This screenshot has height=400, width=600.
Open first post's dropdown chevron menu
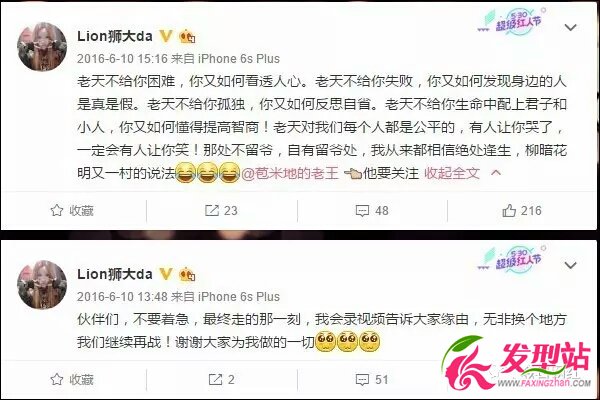point(571,27)
